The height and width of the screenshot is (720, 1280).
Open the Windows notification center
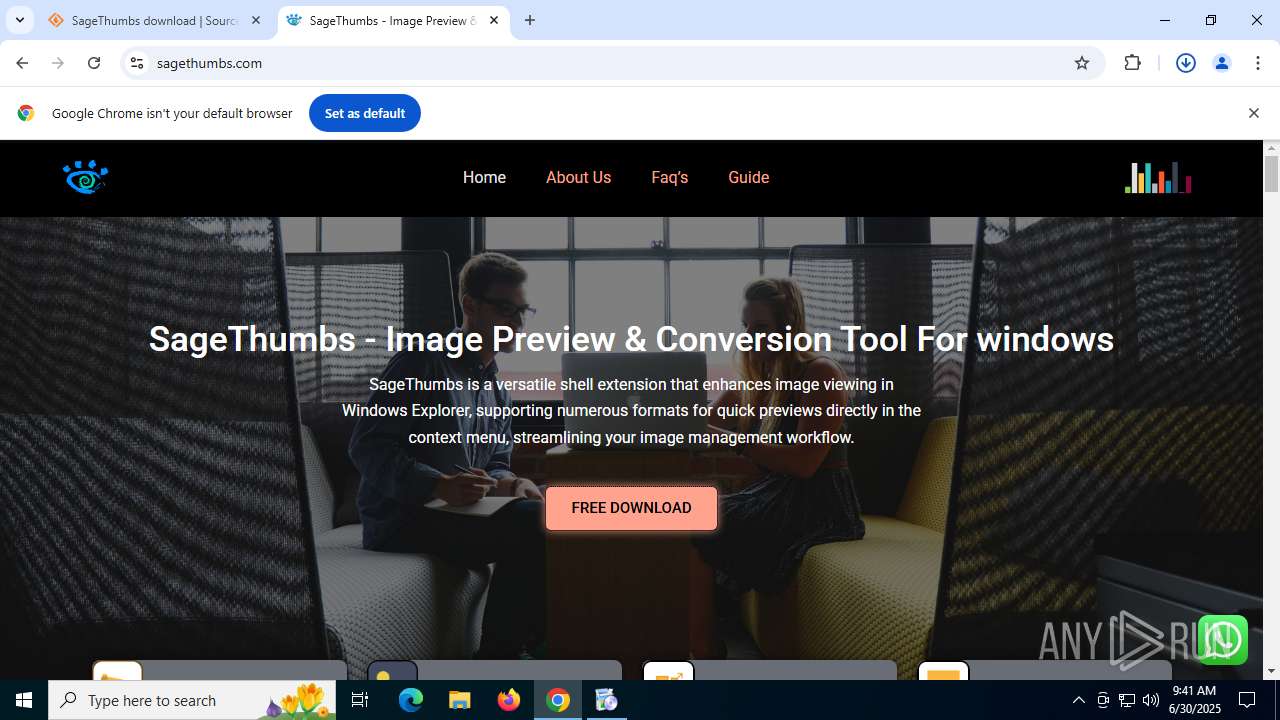coord(1247,700)
